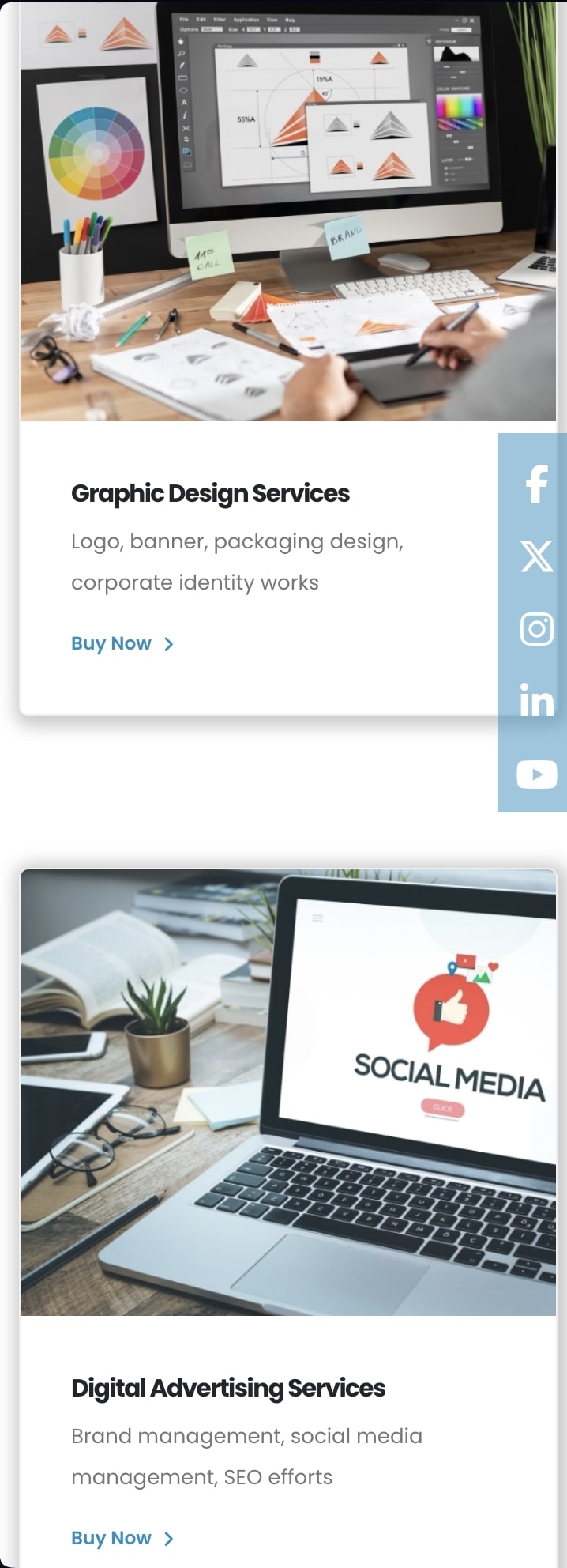Click the chevron beside Digital Advertising Buy Now

168,1538
